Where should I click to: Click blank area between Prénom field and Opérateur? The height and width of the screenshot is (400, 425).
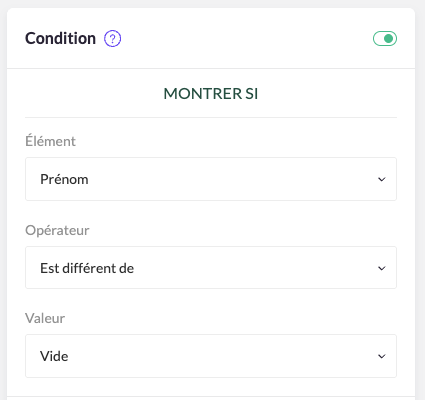pos(211,212)
